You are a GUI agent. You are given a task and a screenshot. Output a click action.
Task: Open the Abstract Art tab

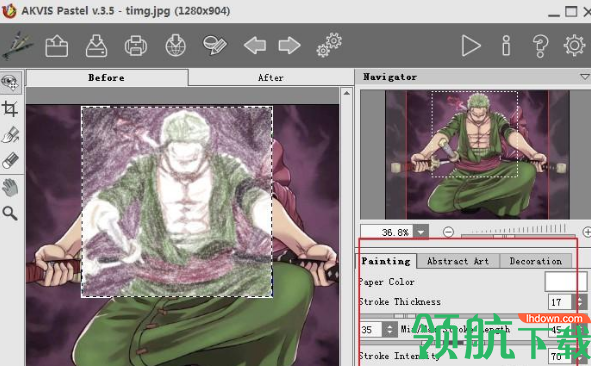[458, 261]
